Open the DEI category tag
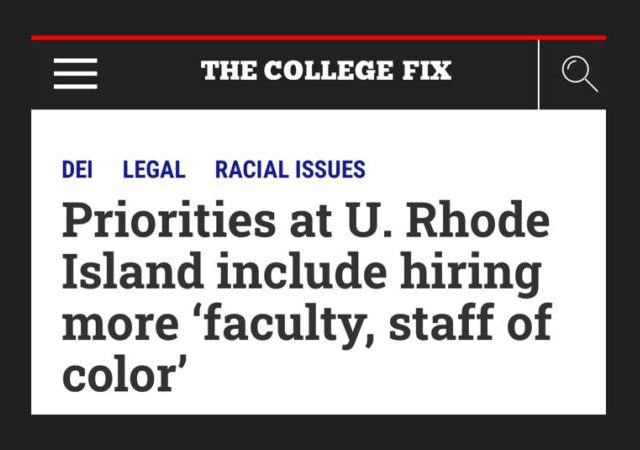 coord(77,169)
